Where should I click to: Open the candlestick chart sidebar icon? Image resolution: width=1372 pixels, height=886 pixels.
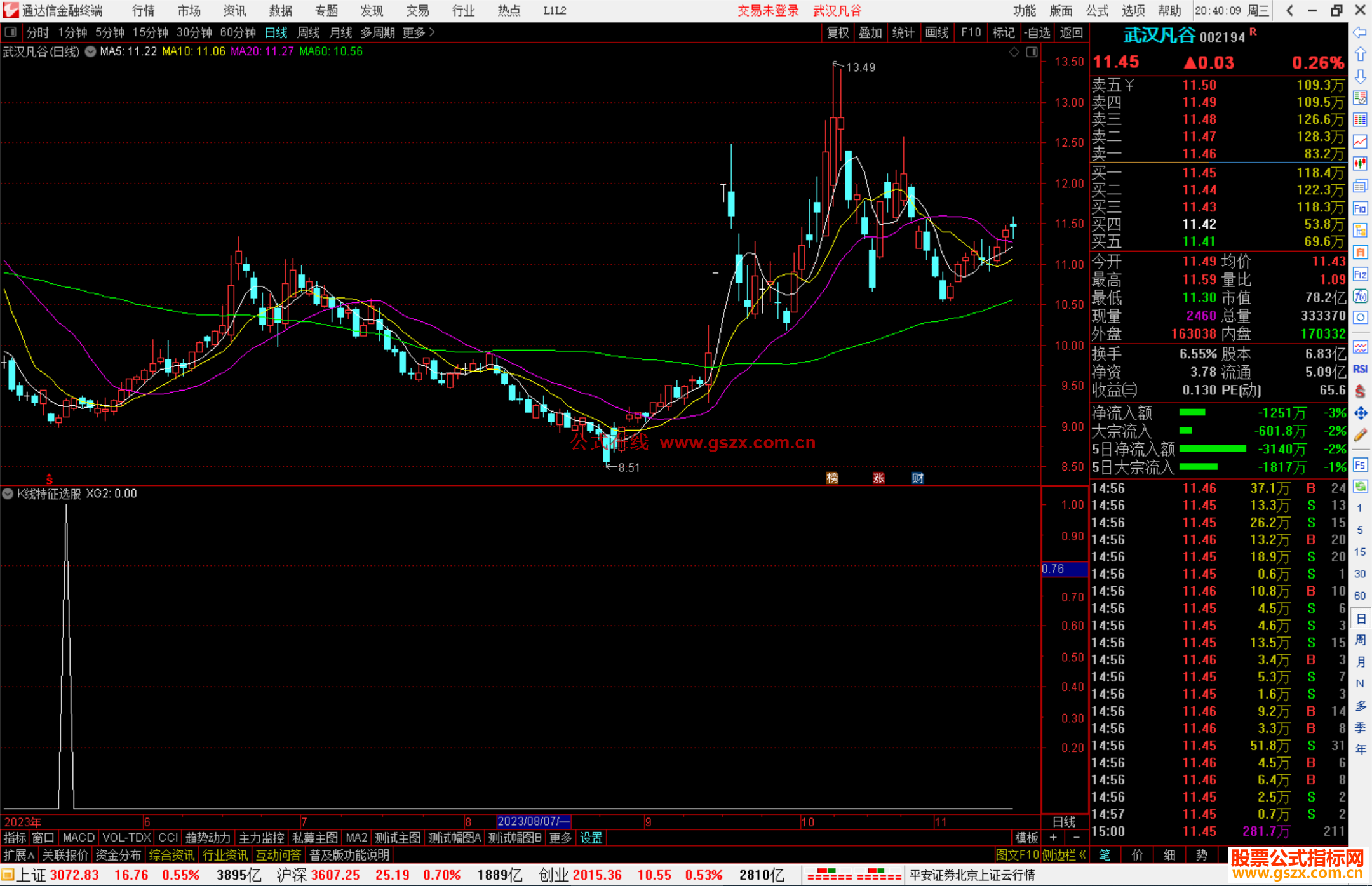pyautogui.click(x=1360, y=164)
